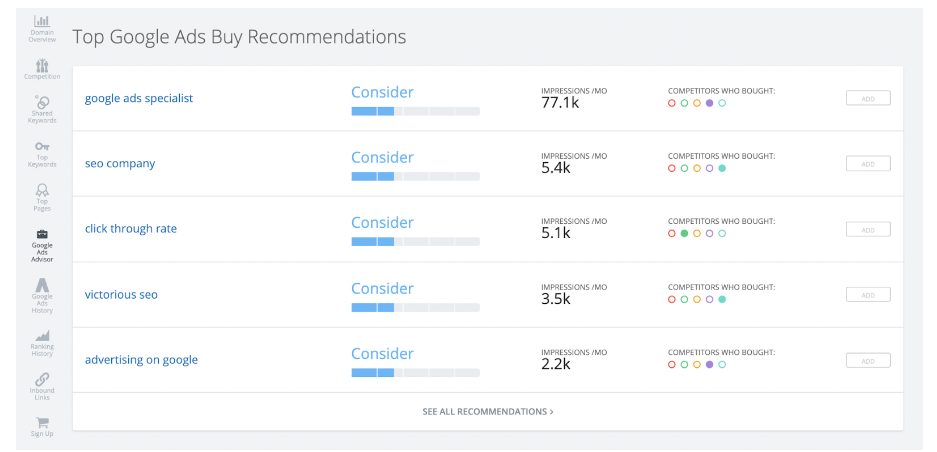Click the Consider label for 'victorious seo'
This screenshot has height=452, width=937.
[x=382, y=288]
